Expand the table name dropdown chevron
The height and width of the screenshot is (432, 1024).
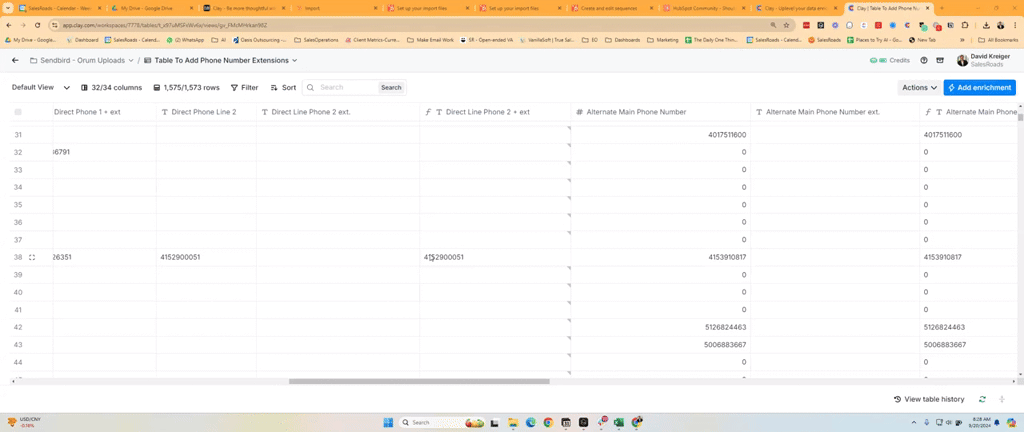294,61
